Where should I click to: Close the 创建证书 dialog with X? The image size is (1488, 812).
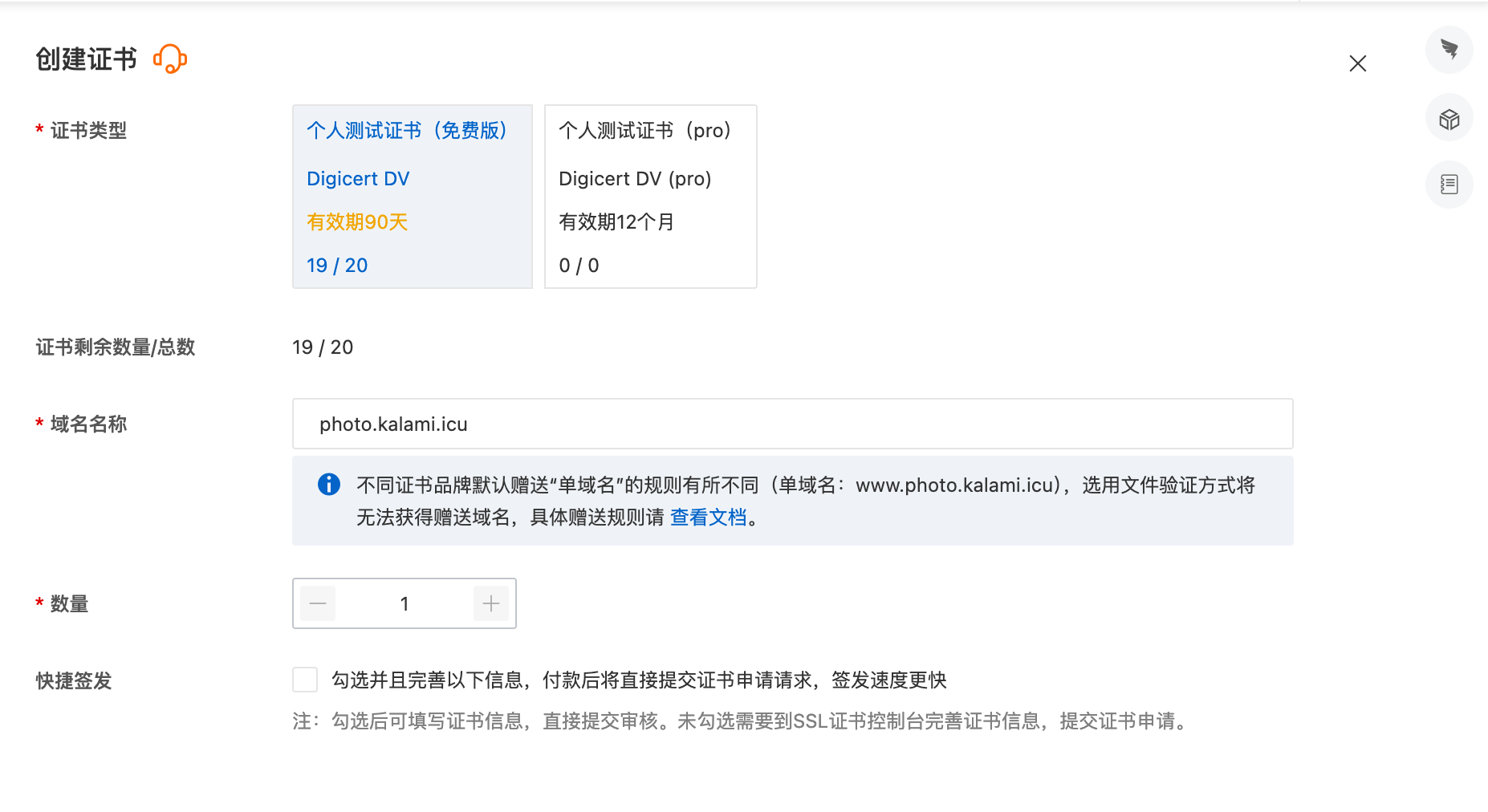pos(1357,63)
